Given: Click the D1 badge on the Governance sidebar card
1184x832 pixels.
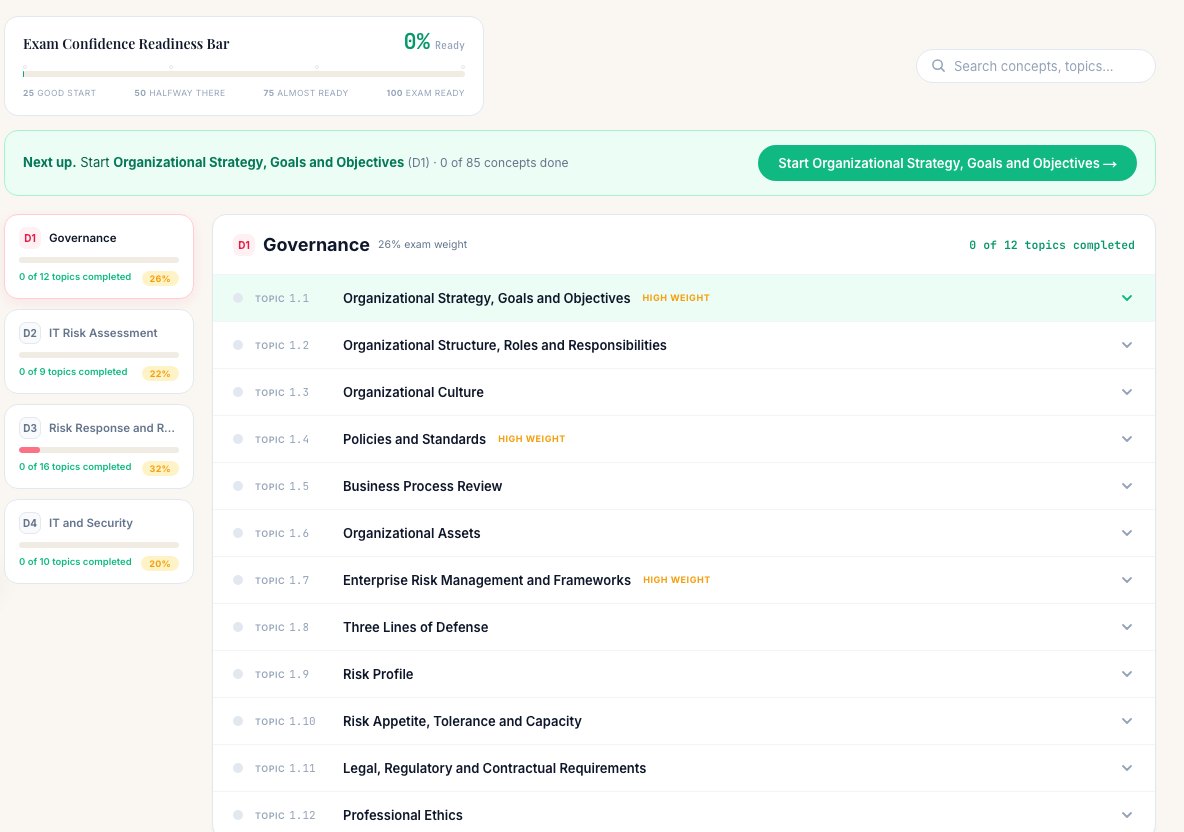Looking at the screenshot, I should [30, 238].
